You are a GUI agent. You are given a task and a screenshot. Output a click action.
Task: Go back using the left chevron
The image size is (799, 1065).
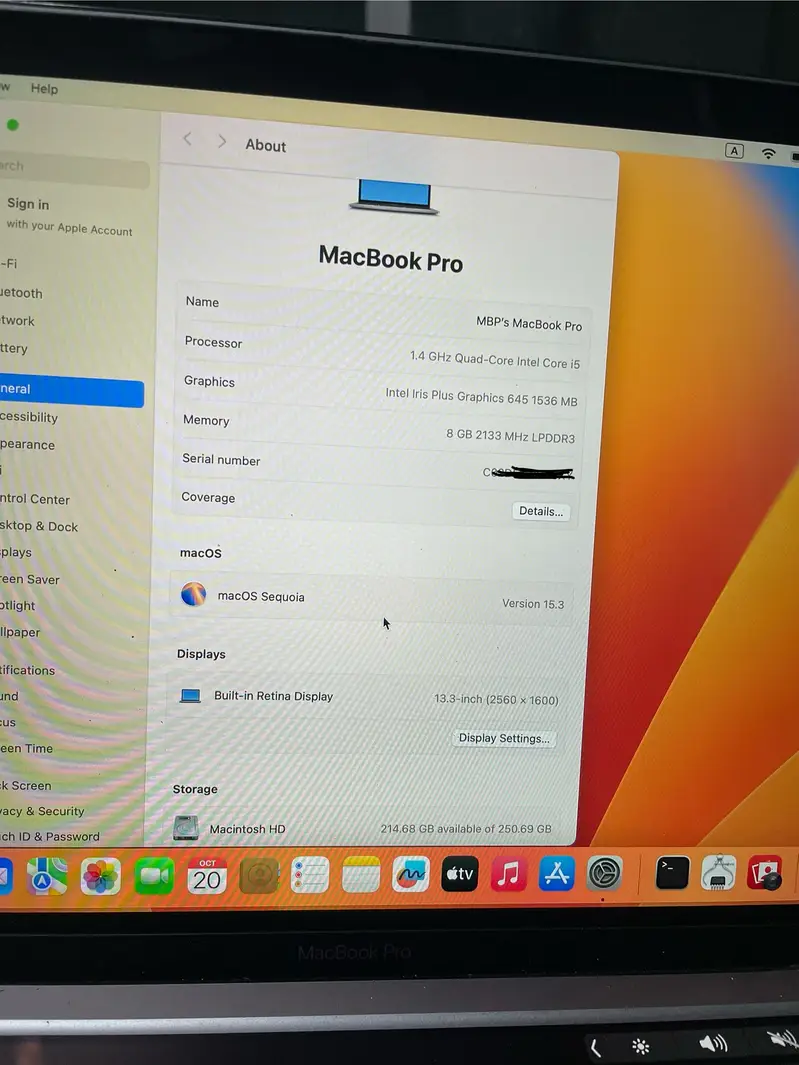coord(187,140)
